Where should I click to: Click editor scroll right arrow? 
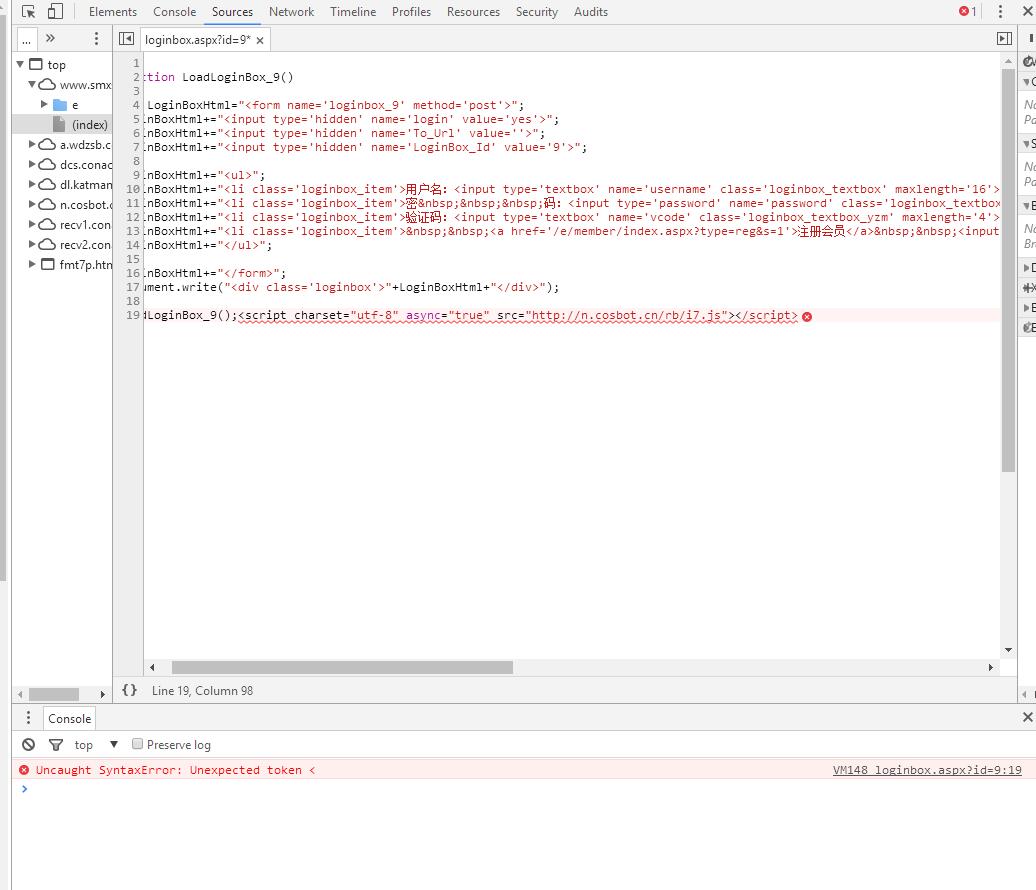[x=990, y=667]
